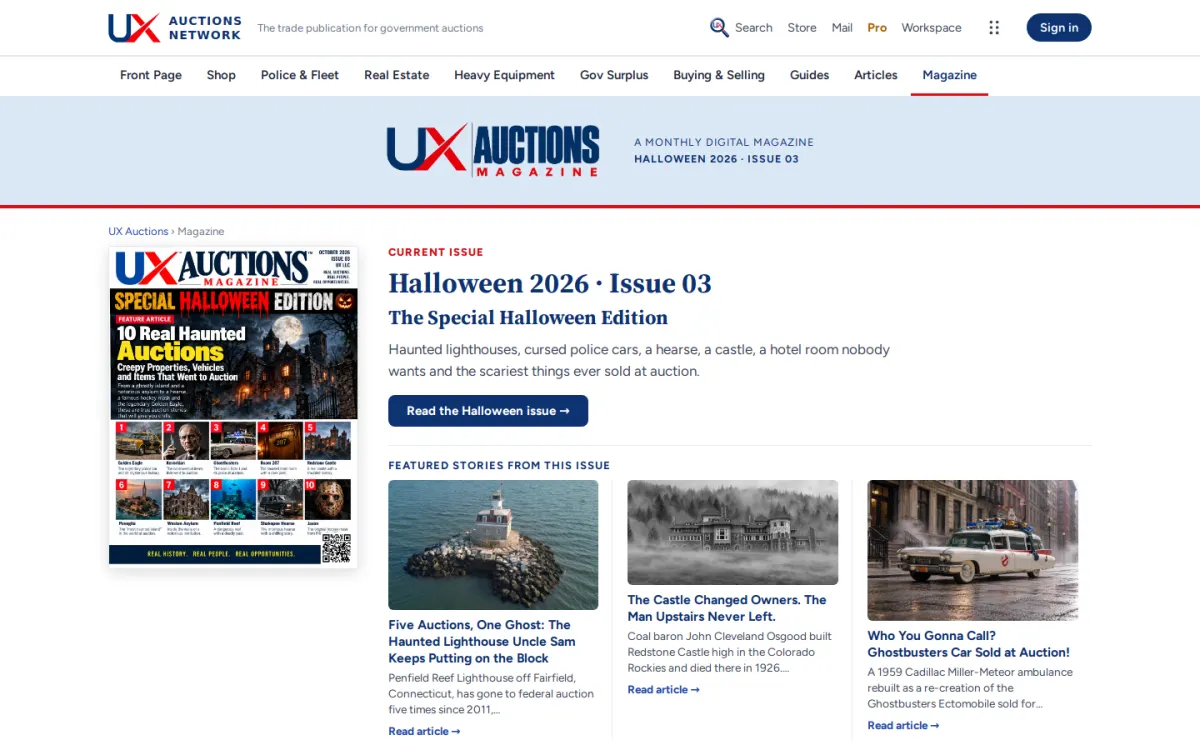Viewport: 1200px width, 750px height.
Task: Click the Sign in button
Action: (x=1059, y=28)
